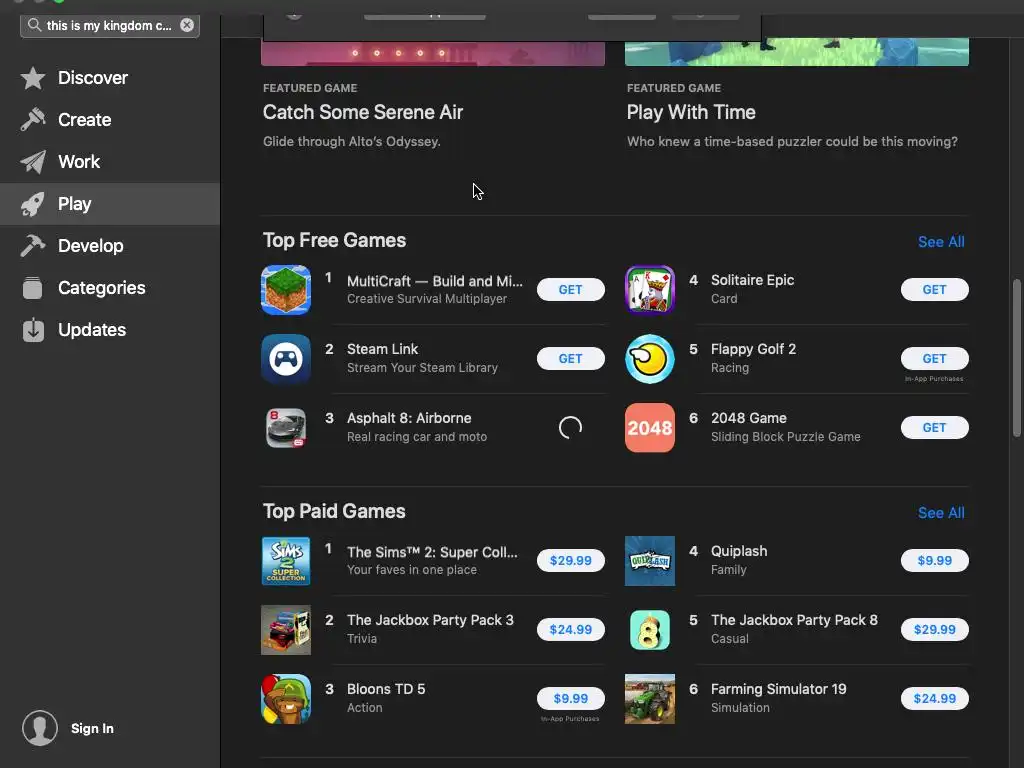
Task: Click the 2048 Game title text
Action: [748, 418]
